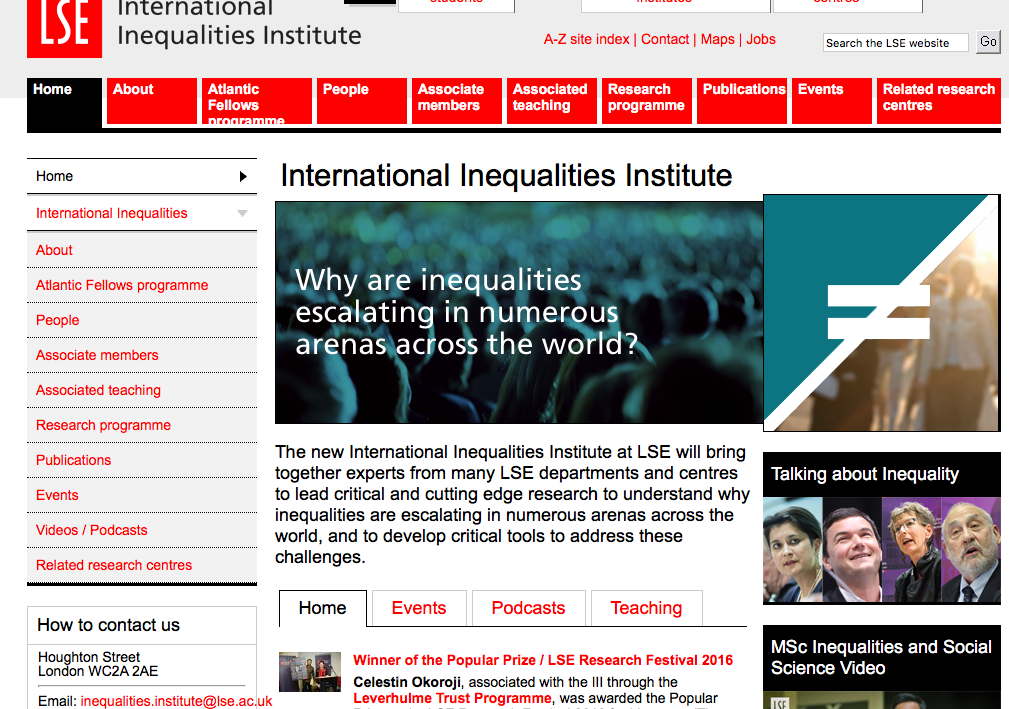Screen dimensions: 1009x709
Task: Click the Jobs link in header
Action: tap(761, 39)
